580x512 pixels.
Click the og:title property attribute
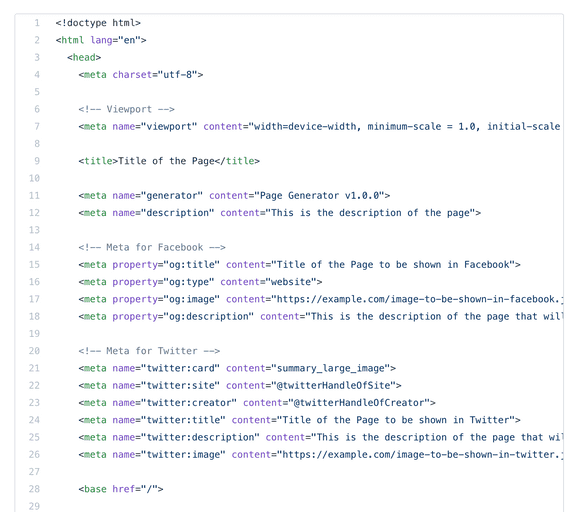click(166, 265)
